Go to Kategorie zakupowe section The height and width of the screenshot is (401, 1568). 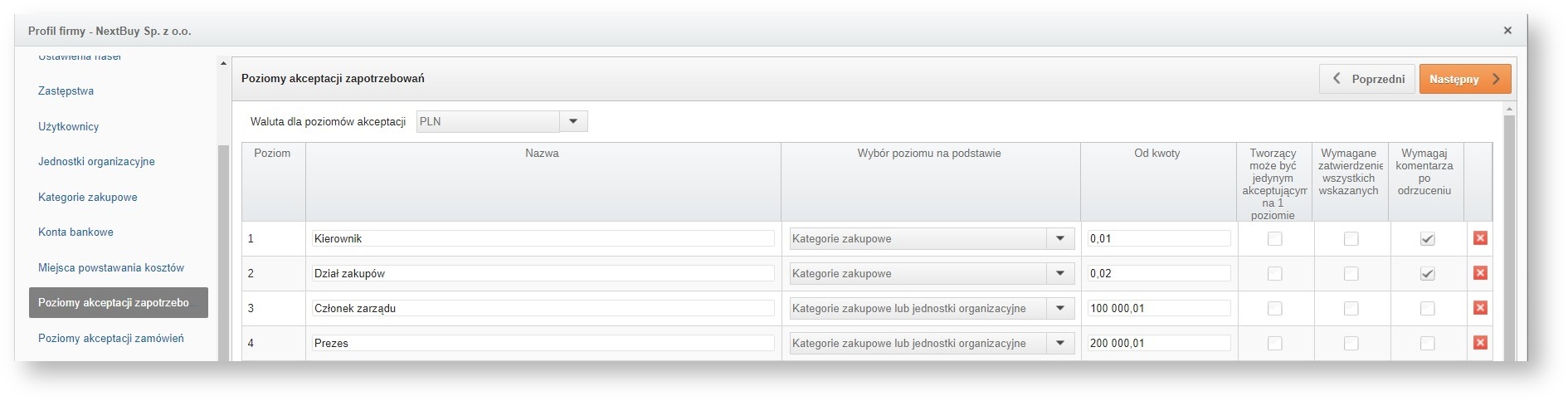[88, 198]
